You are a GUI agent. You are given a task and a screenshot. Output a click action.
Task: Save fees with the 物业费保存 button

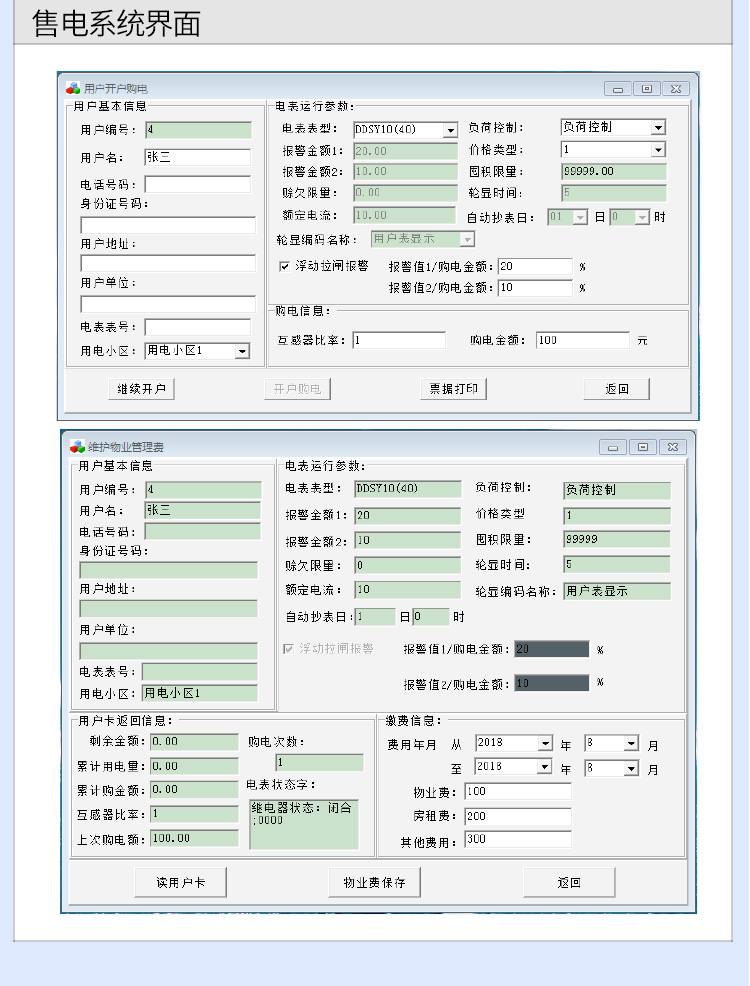pos(374,882)
